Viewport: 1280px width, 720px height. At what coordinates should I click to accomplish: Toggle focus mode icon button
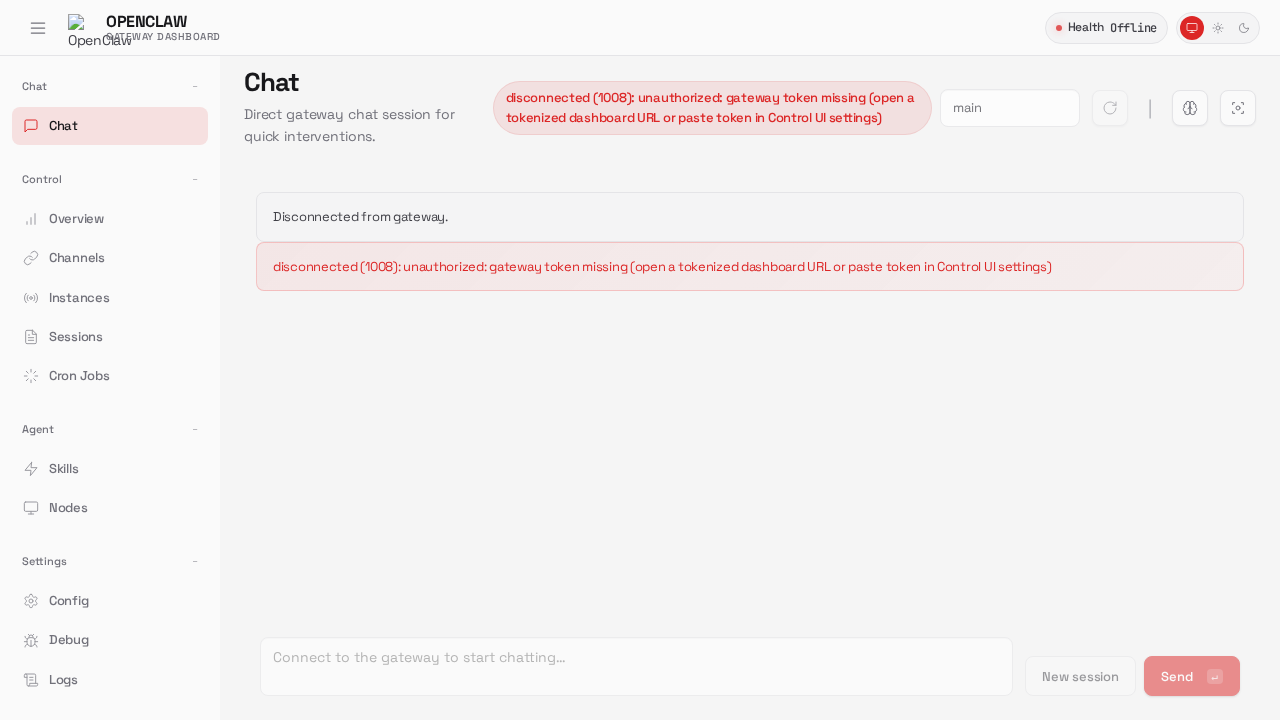[1238, 108]
